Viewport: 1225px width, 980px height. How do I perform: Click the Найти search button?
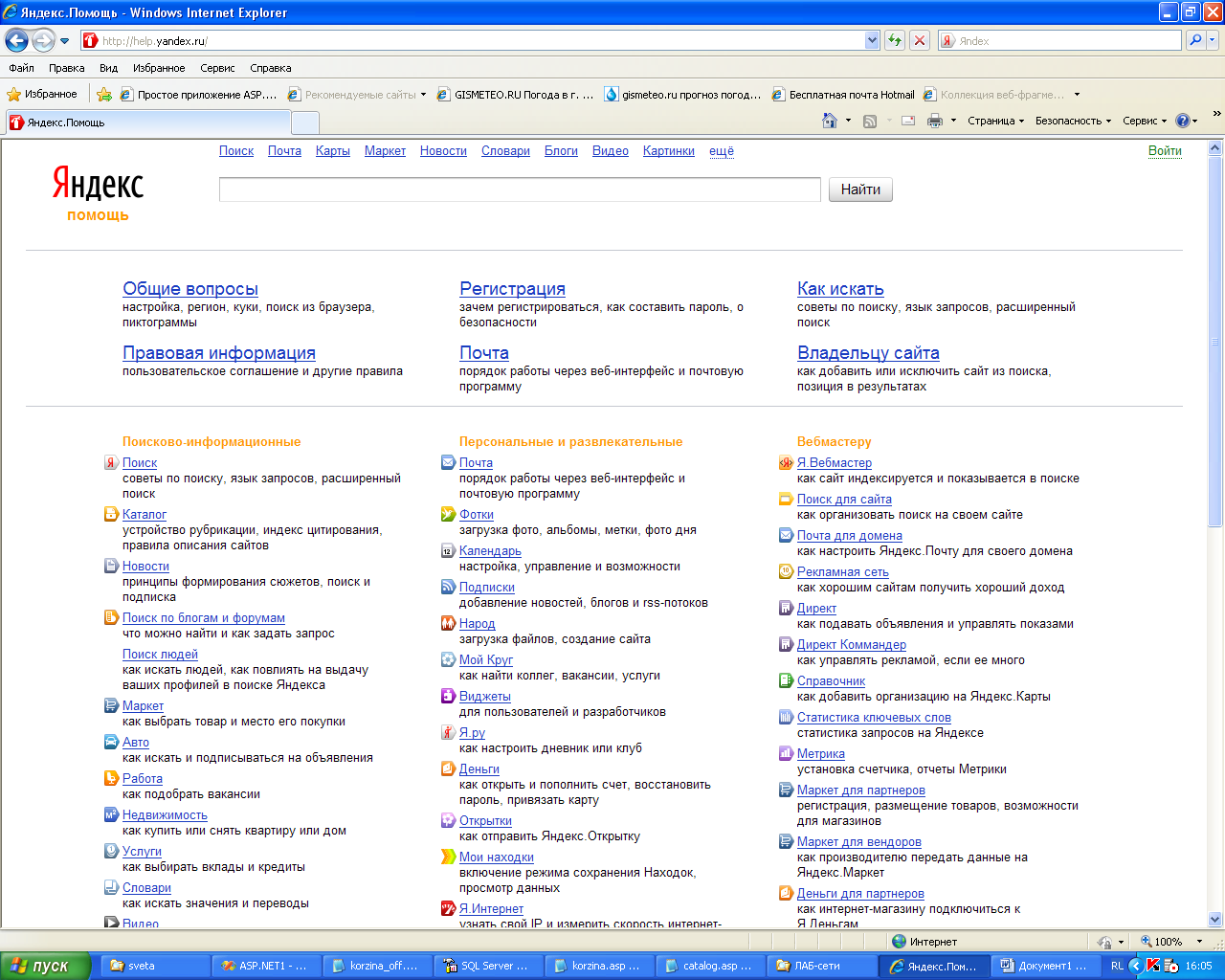pyautogui.click(x=860, y=189)
